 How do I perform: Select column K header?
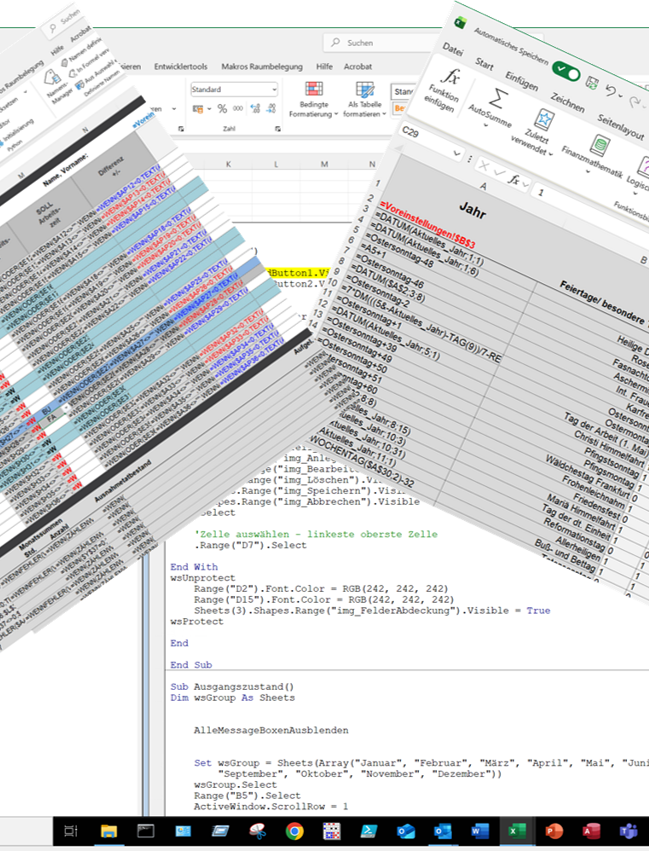pos(228,164)
